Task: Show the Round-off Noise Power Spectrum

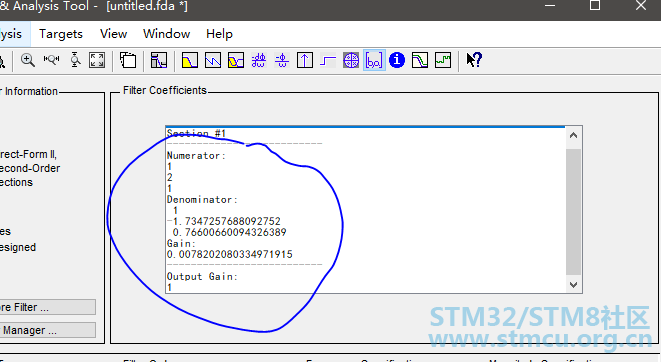Action: [443, 60]
